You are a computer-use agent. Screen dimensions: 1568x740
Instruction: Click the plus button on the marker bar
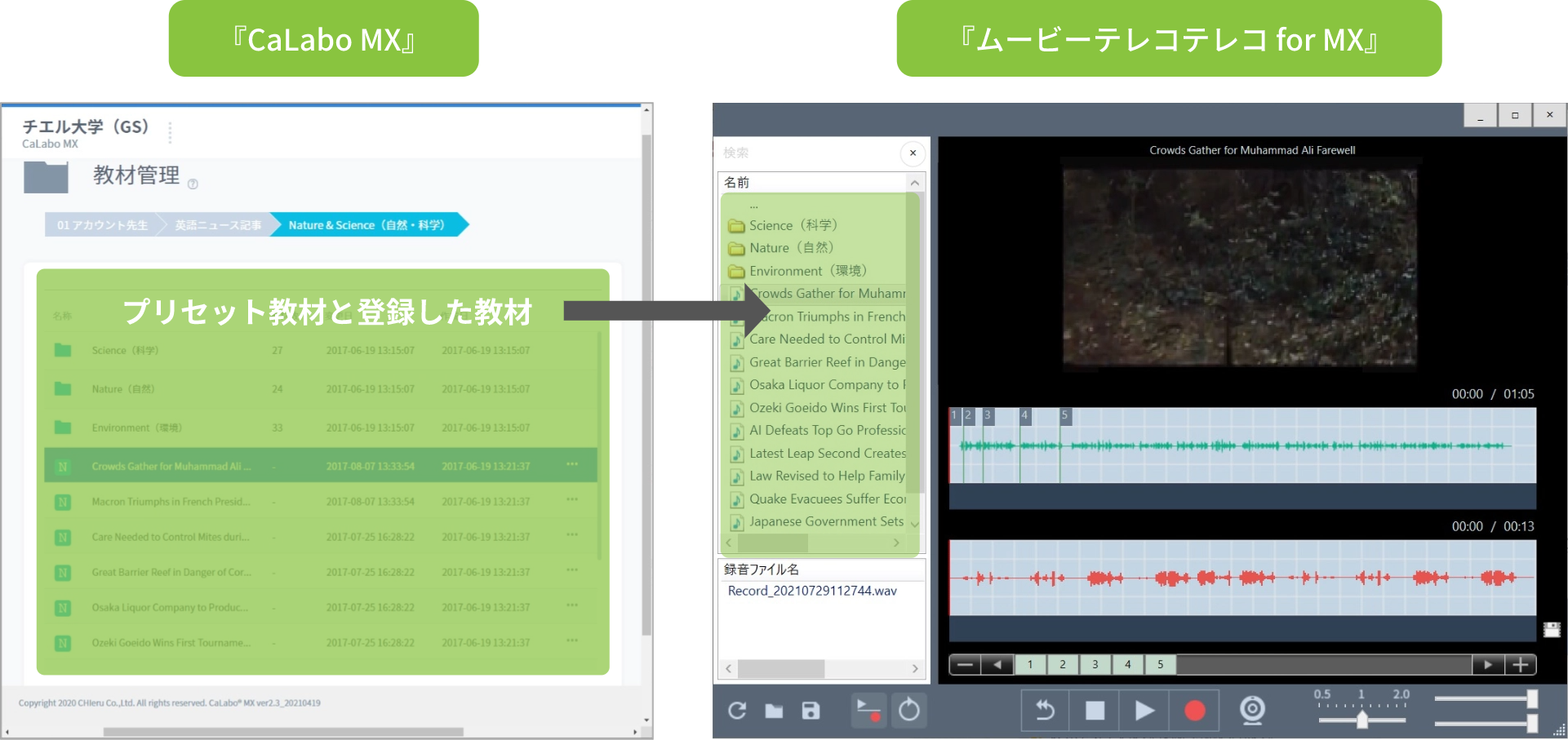(1520, 665)
